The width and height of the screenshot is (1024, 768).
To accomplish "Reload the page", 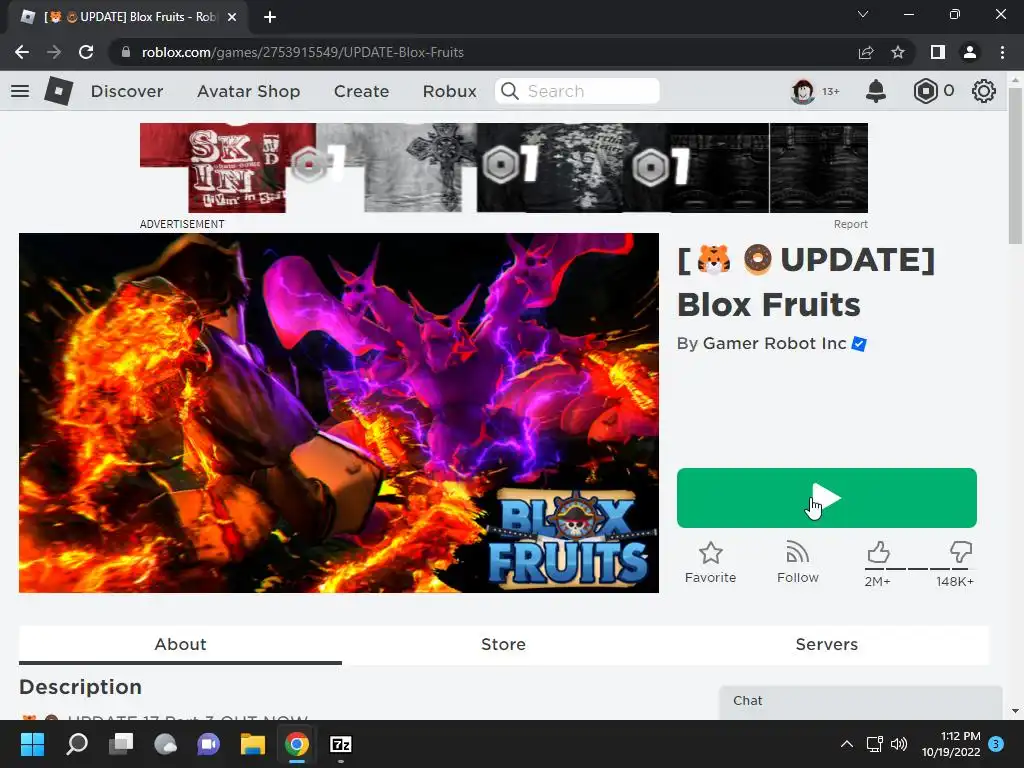I will (x=86, y=52).
